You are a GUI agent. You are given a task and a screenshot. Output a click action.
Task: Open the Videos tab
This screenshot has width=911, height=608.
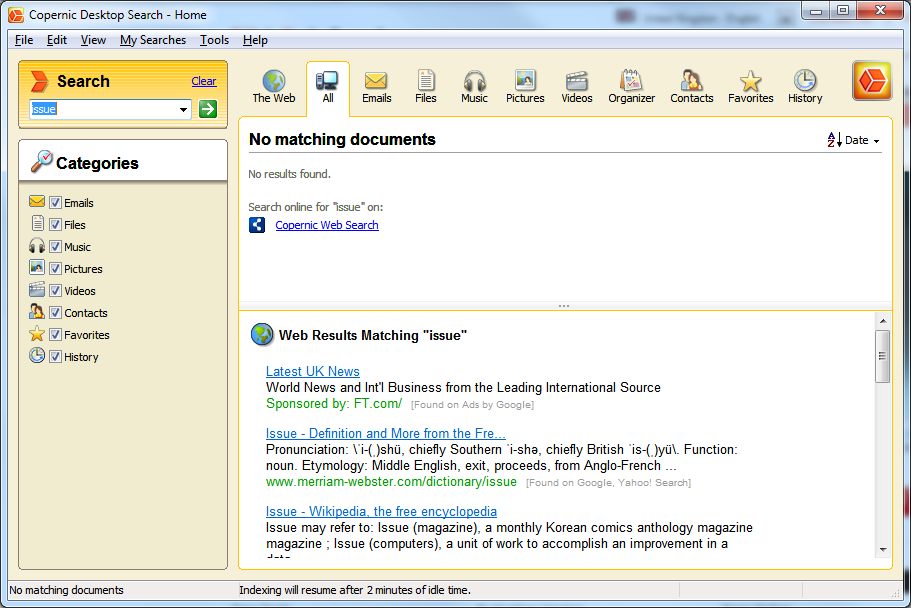pos(576,87)
